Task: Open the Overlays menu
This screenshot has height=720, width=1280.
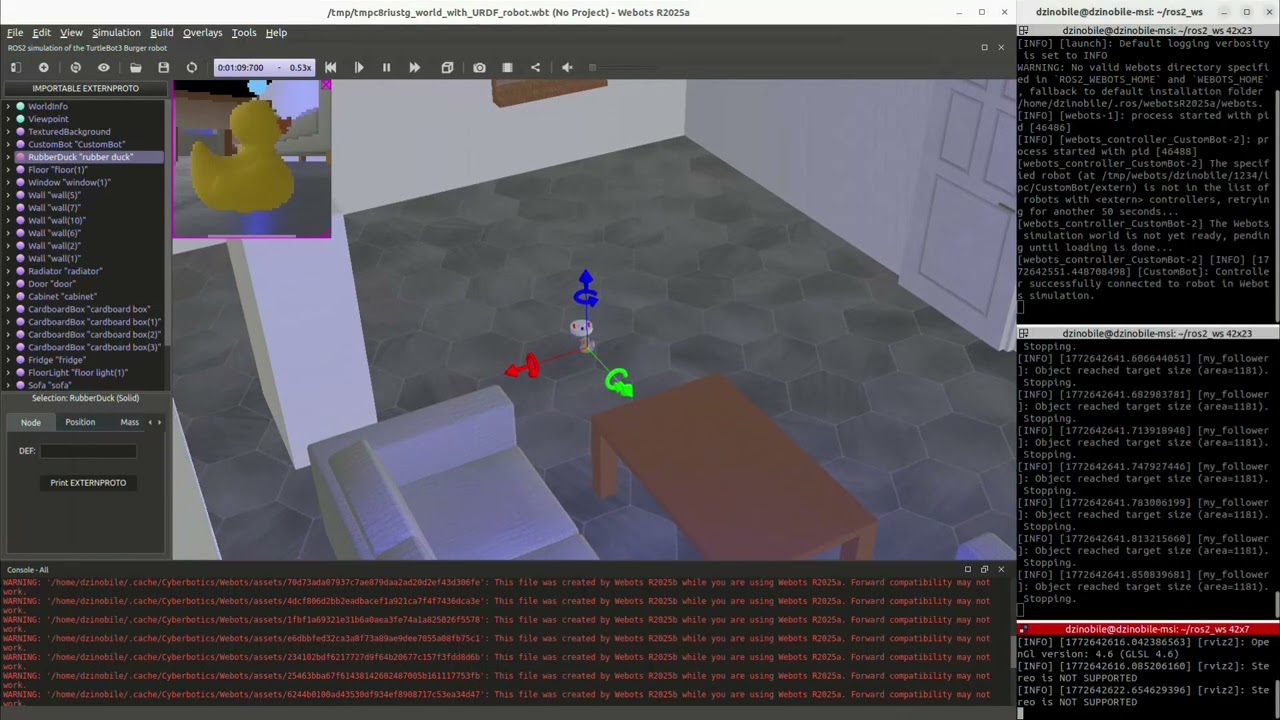Action: 202,32
